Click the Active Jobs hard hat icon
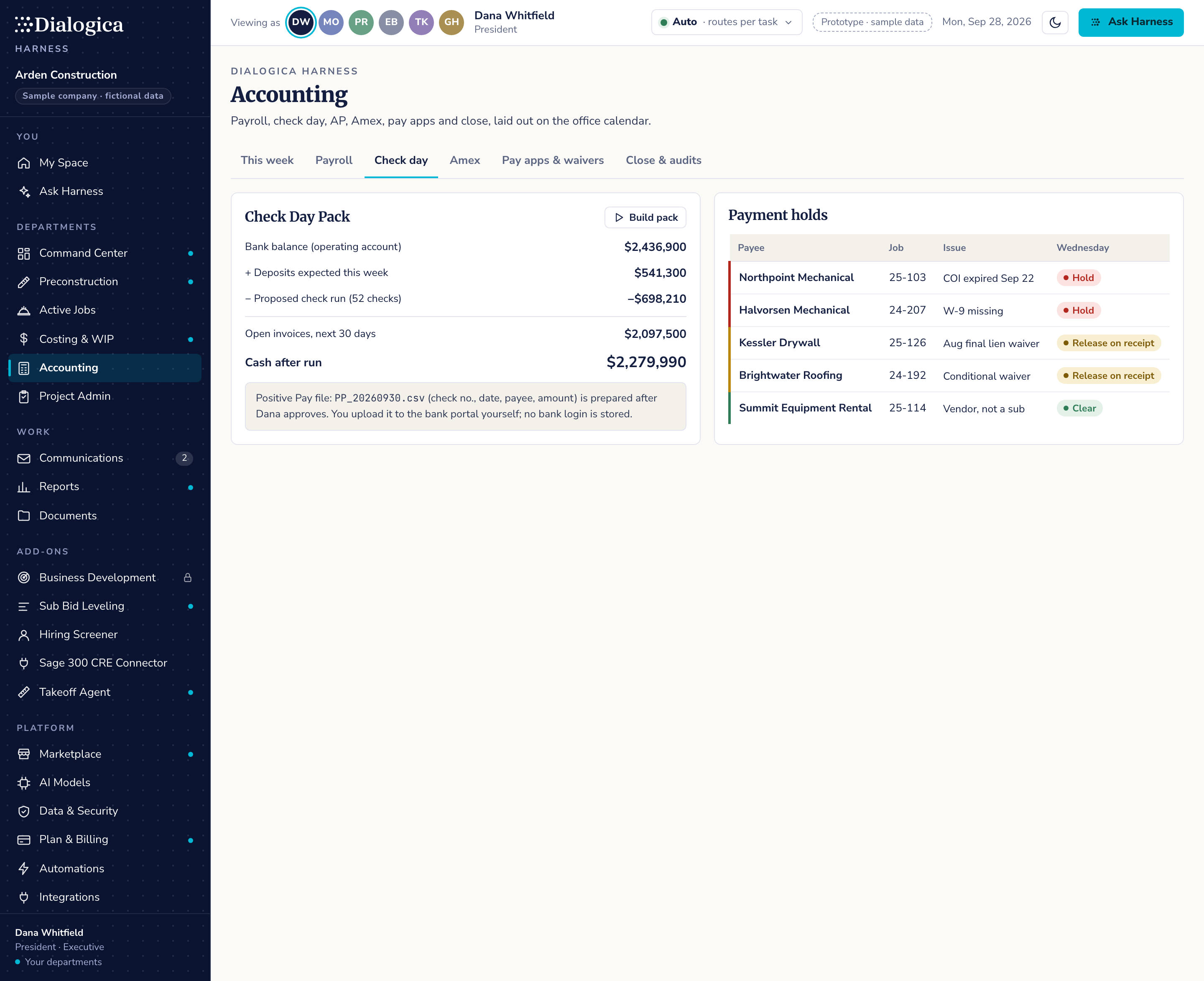The image size is (1204, 981). click(24, 310)
